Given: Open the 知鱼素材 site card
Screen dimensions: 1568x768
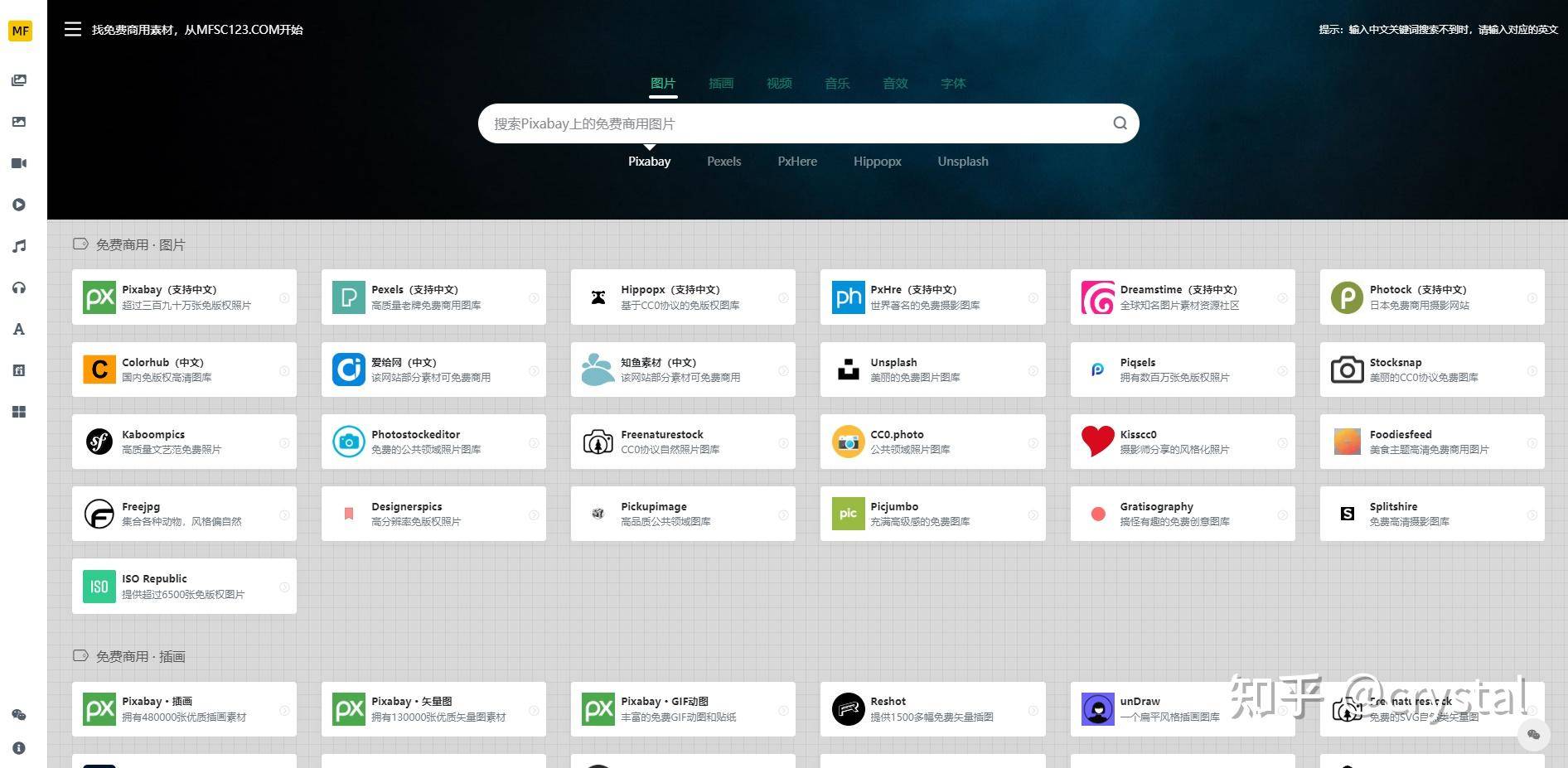Looking at the screenshot, I should pyautogui.click(x=683, y=370).
